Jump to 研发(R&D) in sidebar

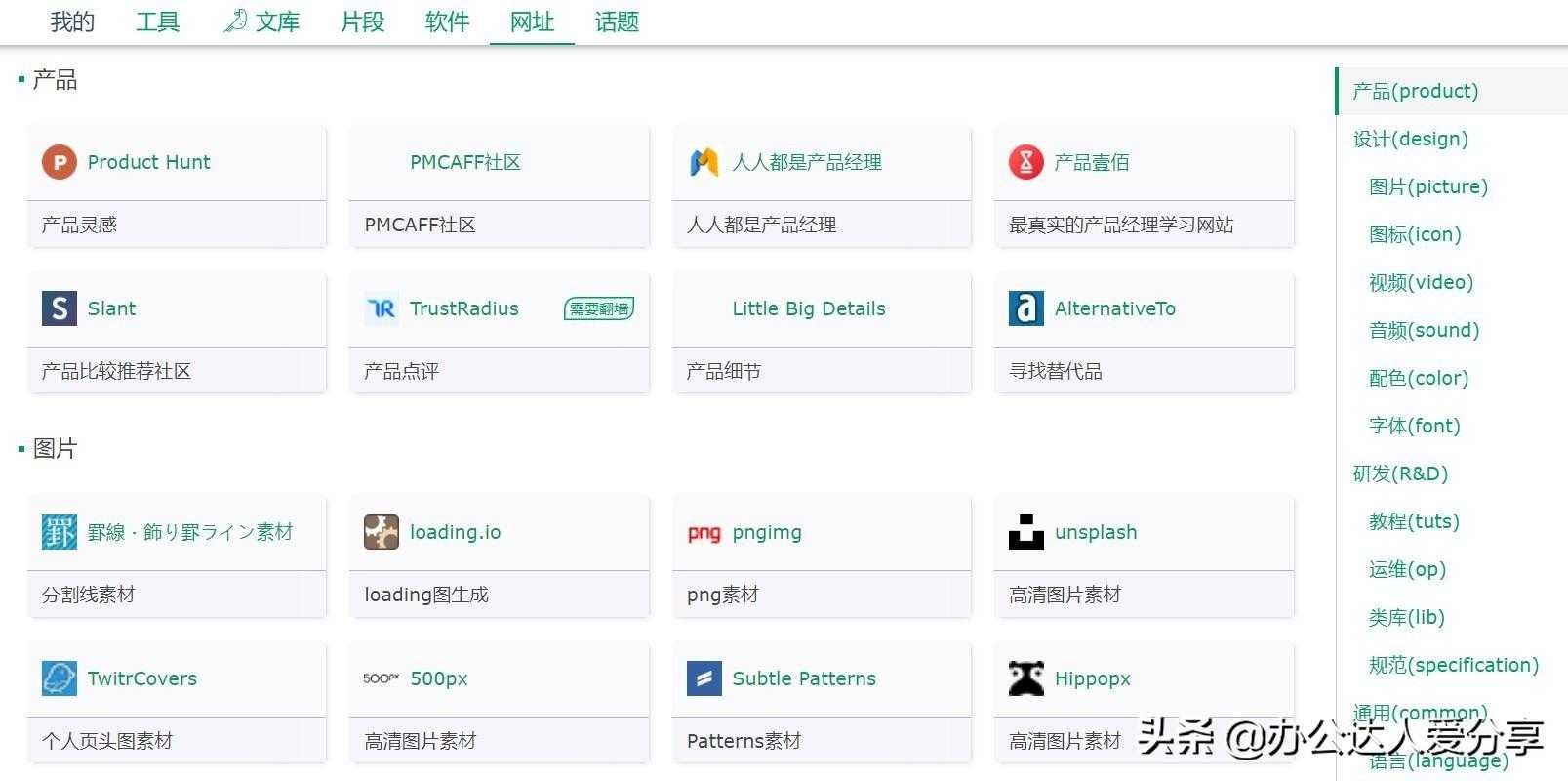[1401, 473]
